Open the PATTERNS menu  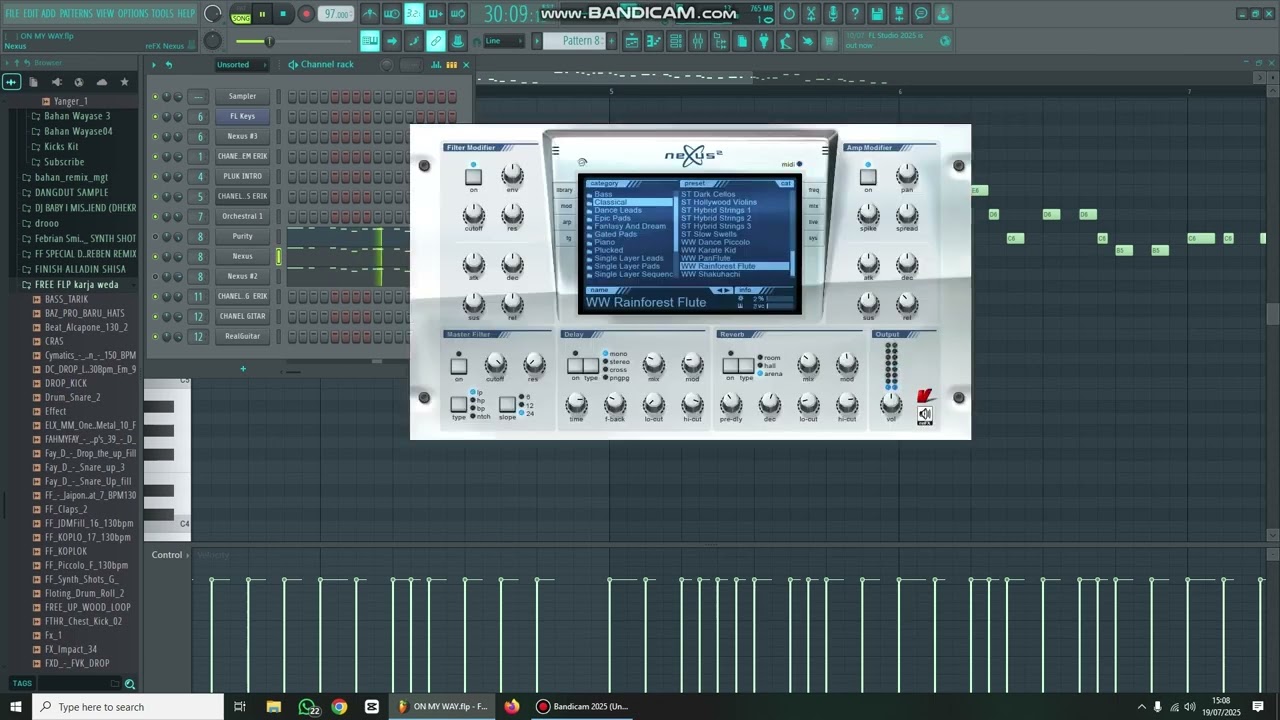tap(76, 14)
